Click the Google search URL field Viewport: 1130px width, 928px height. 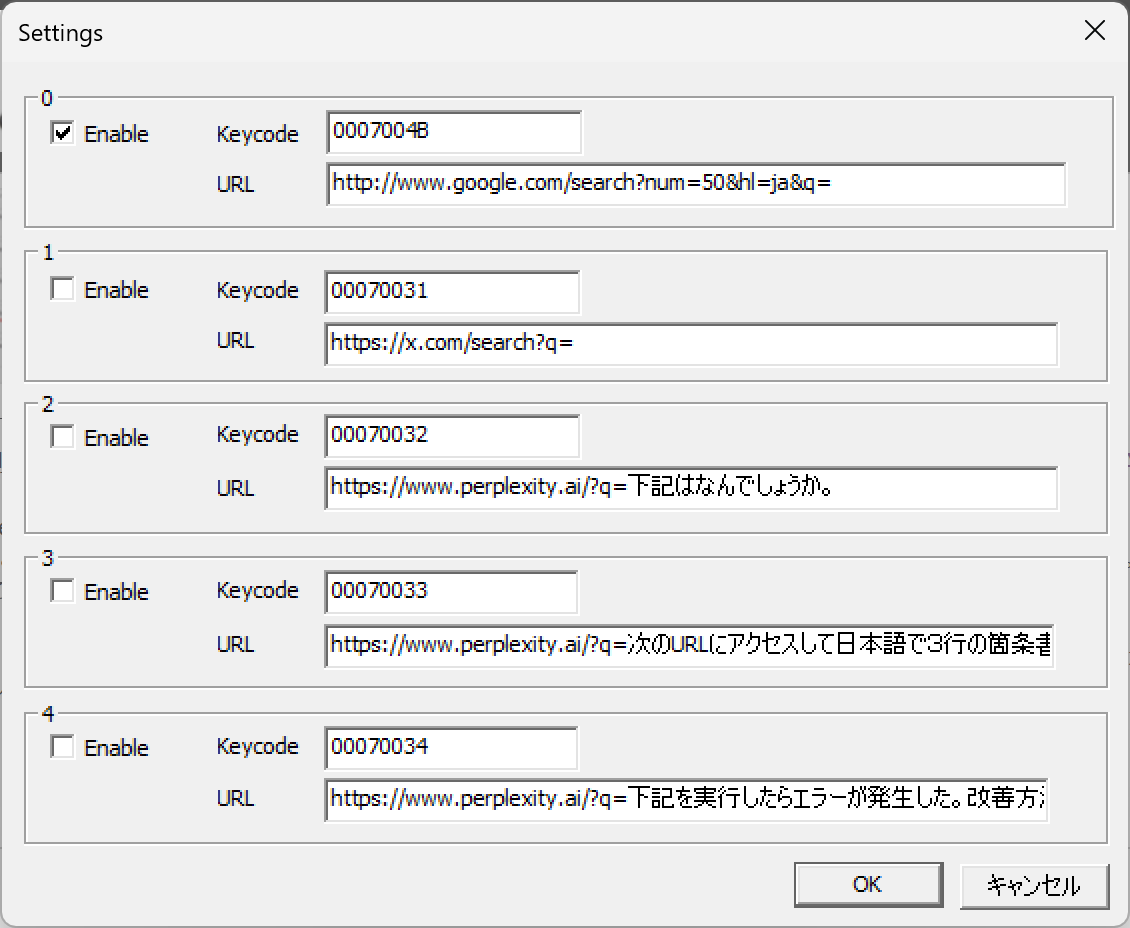695,184
